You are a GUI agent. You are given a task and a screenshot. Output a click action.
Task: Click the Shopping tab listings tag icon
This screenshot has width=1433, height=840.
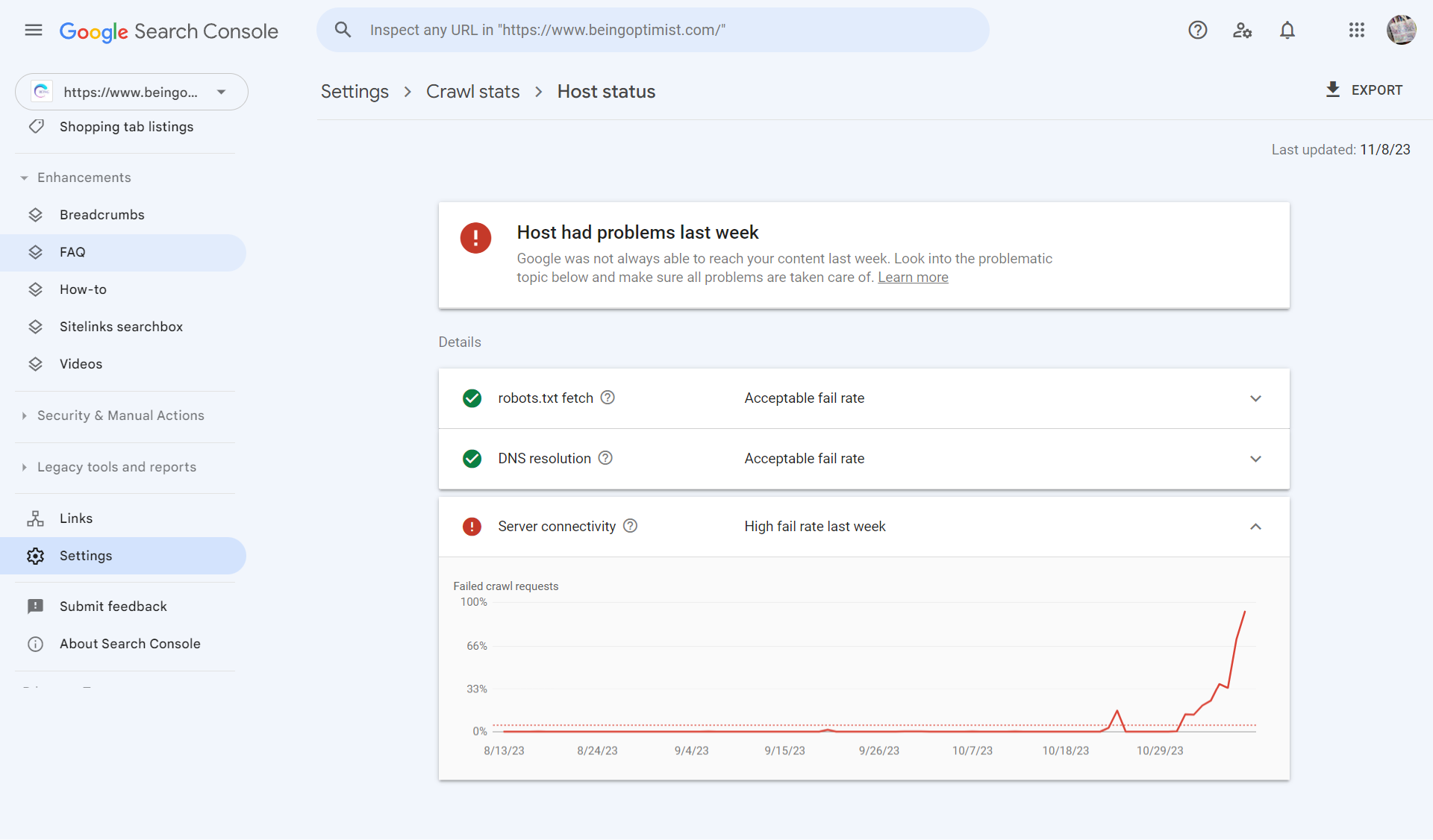36,126
